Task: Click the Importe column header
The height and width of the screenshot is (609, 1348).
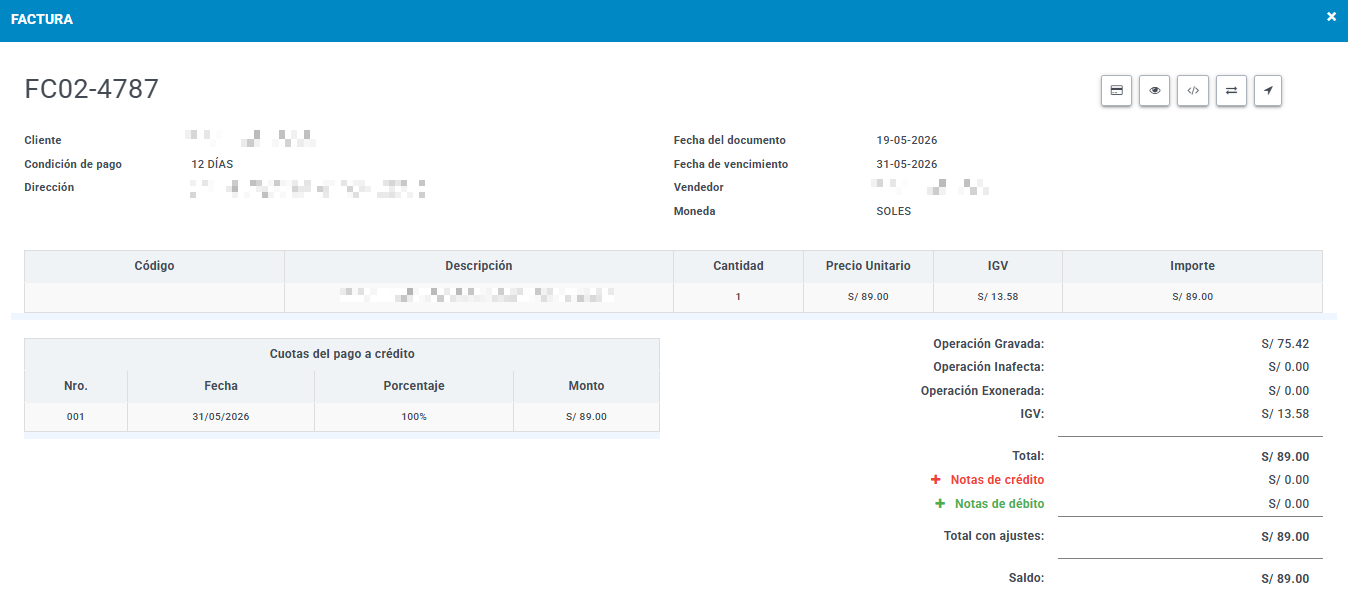Action: (x=1192, y=266)
